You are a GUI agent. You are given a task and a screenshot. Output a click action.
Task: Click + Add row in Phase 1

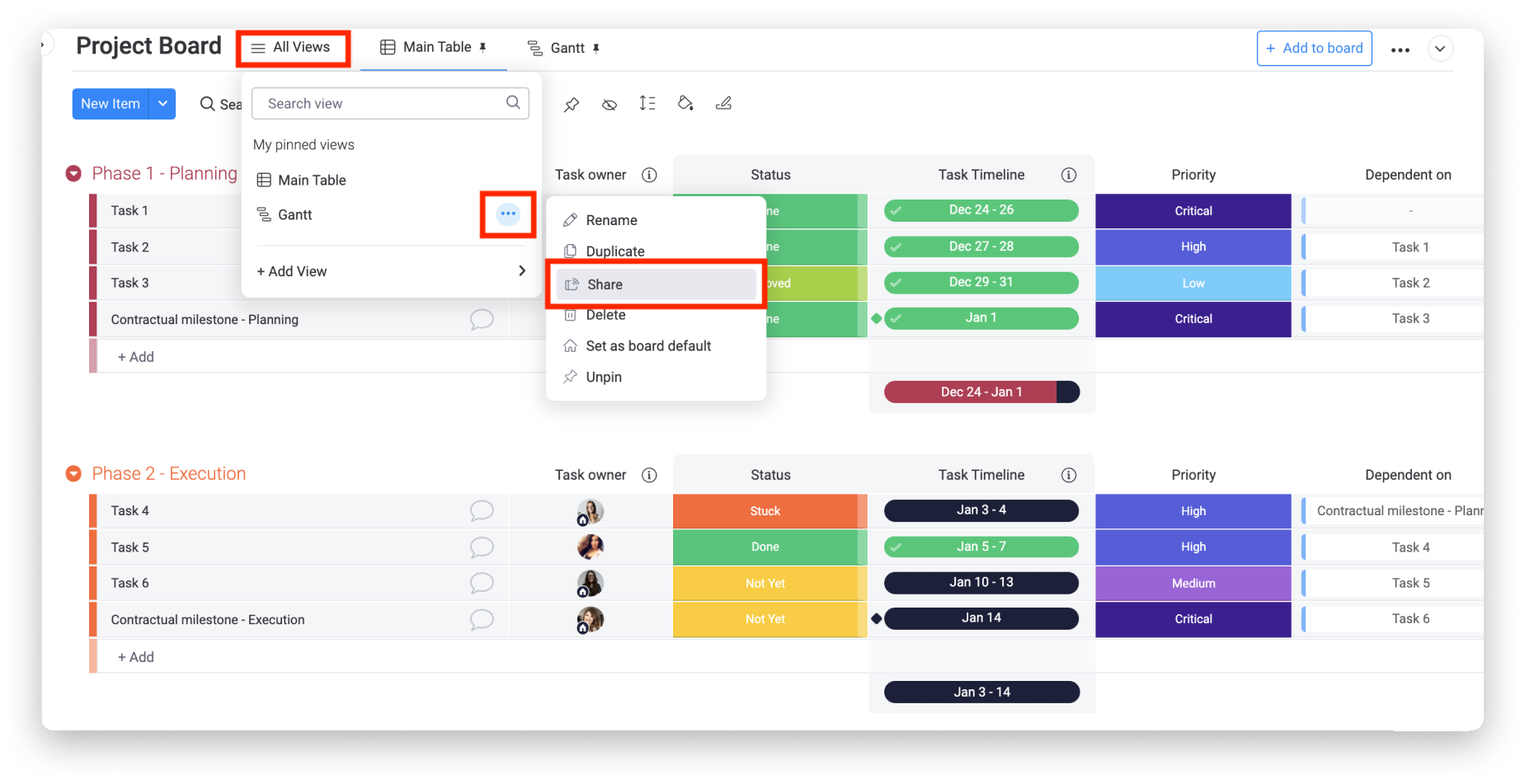pyautogui.click(x=135, y=357)
